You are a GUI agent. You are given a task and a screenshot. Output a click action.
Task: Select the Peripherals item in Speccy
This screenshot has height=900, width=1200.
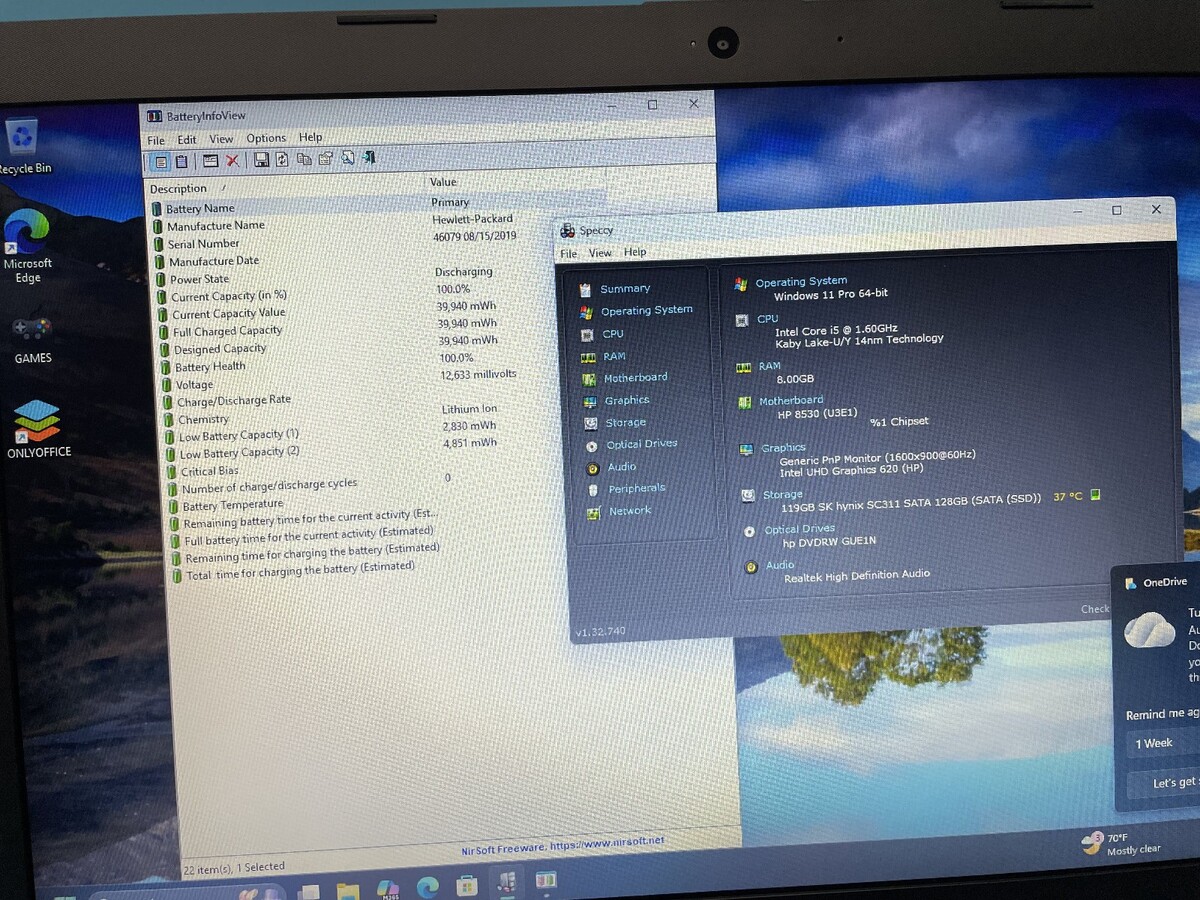pyautogui.click(x=636, y=489)
